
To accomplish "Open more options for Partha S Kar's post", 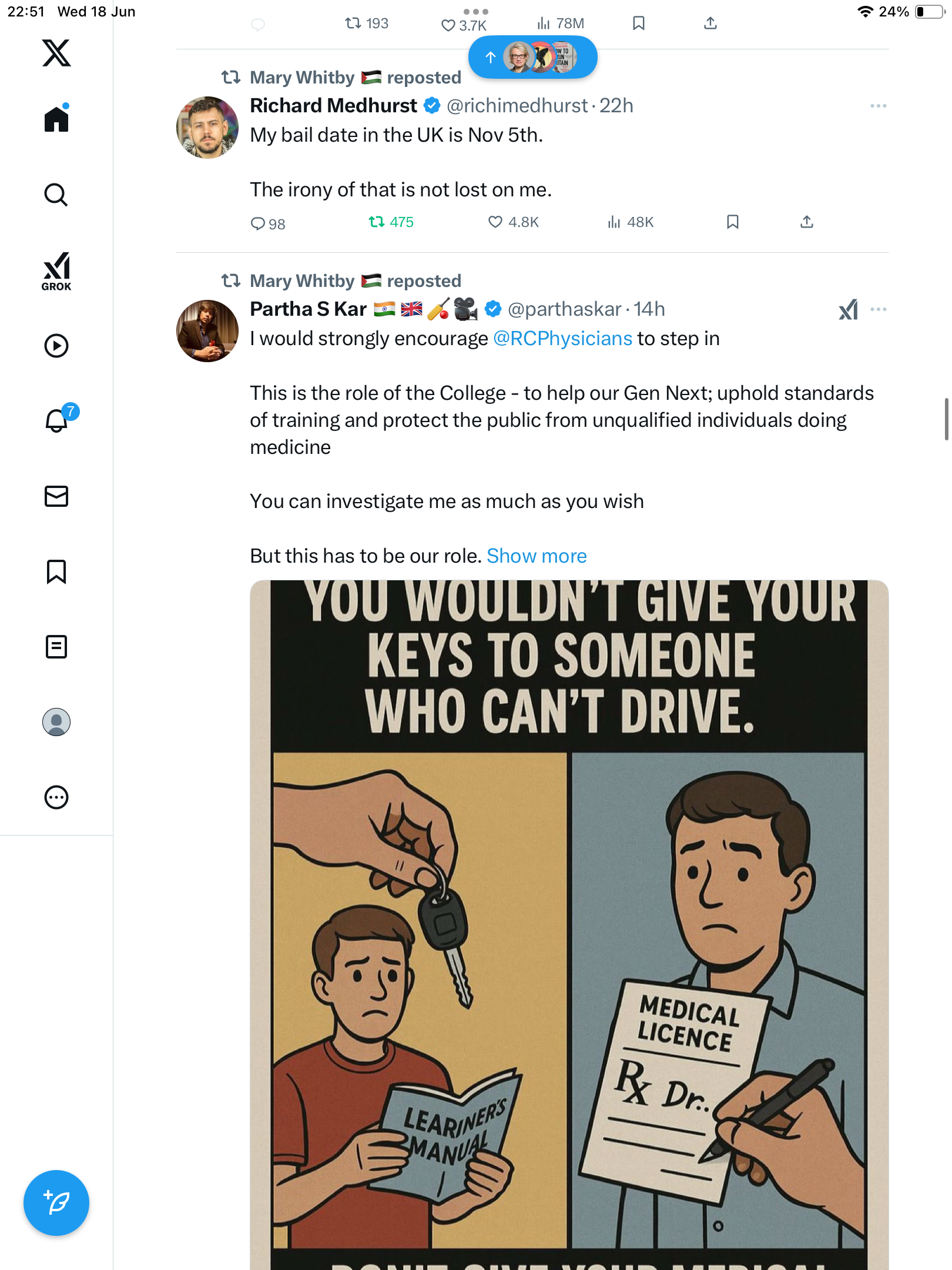I will coord(879,309).
